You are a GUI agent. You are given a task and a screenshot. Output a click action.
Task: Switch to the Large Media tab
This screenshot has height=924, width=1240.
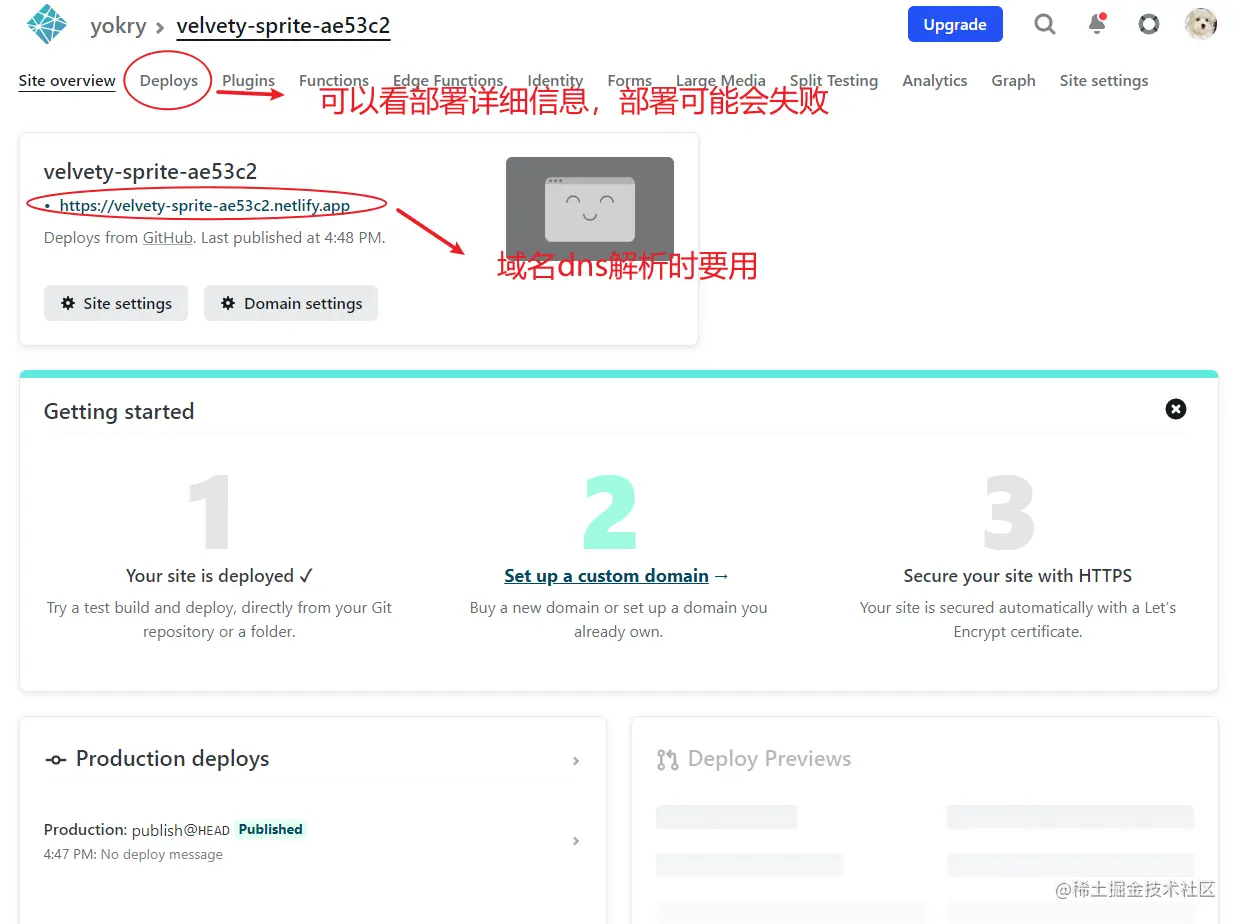click(721, 81)
